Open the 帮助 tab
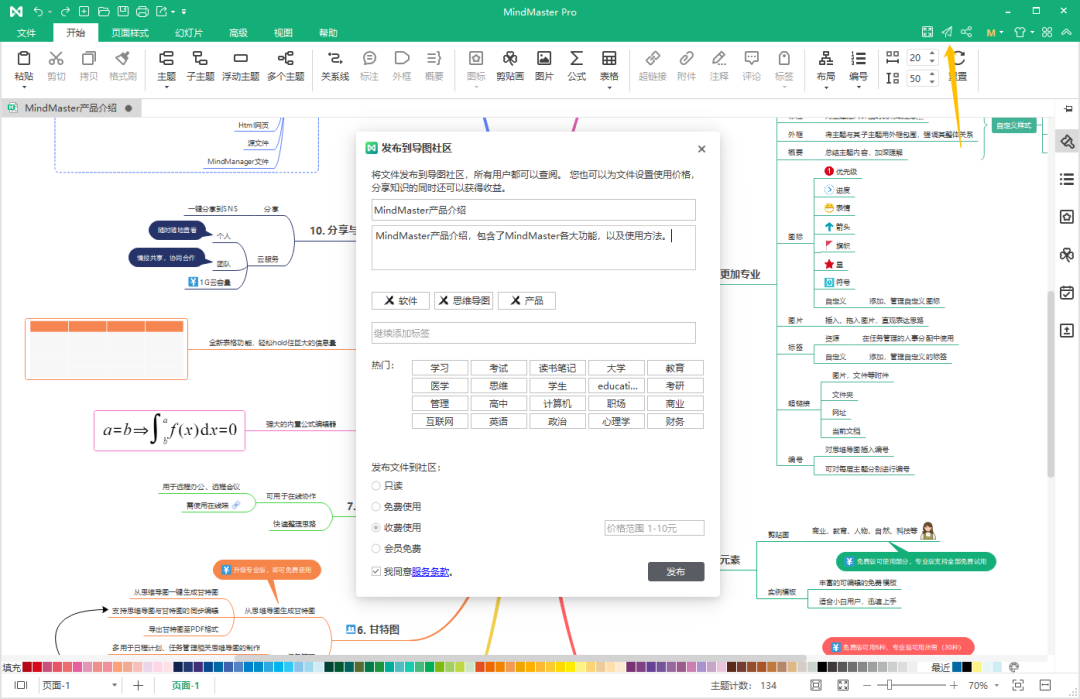Screen dimensions: 1080x699 pyautogui.click(x=328, y=32)
